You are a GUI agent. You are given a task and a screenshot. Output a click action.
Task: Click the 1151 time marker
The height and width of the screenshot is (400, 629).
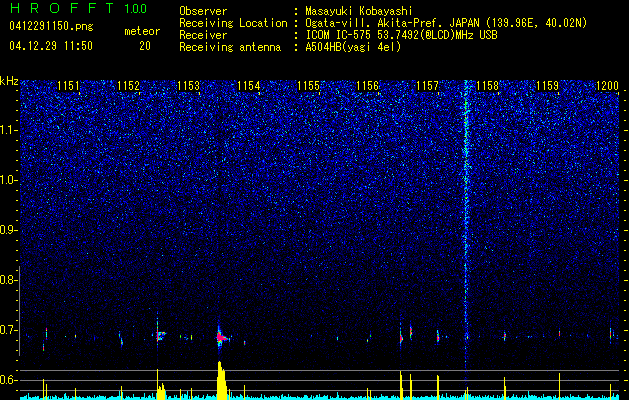point(69,86)
